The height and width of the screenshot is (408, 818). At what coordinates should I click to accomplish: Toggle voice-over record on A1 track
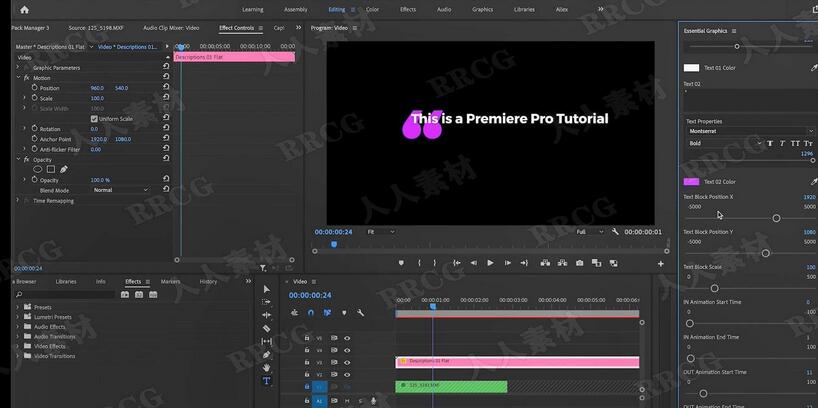[x=374, y=401]
